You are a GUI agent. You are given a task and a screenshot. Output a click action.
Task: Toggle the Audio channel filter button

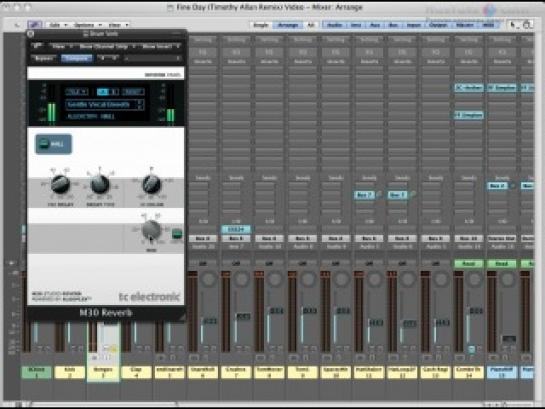[334, 25]
